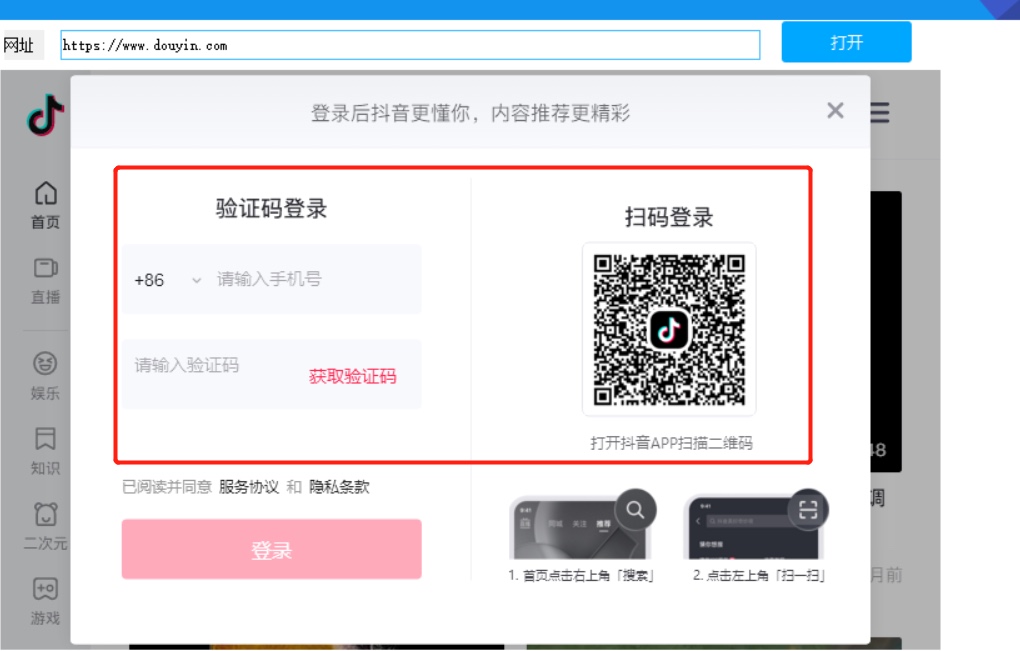1020x651 pixels.
Task: Open the 知识 knowledge sidebar item
Action: pyautogui.click(x=46, y=451)
